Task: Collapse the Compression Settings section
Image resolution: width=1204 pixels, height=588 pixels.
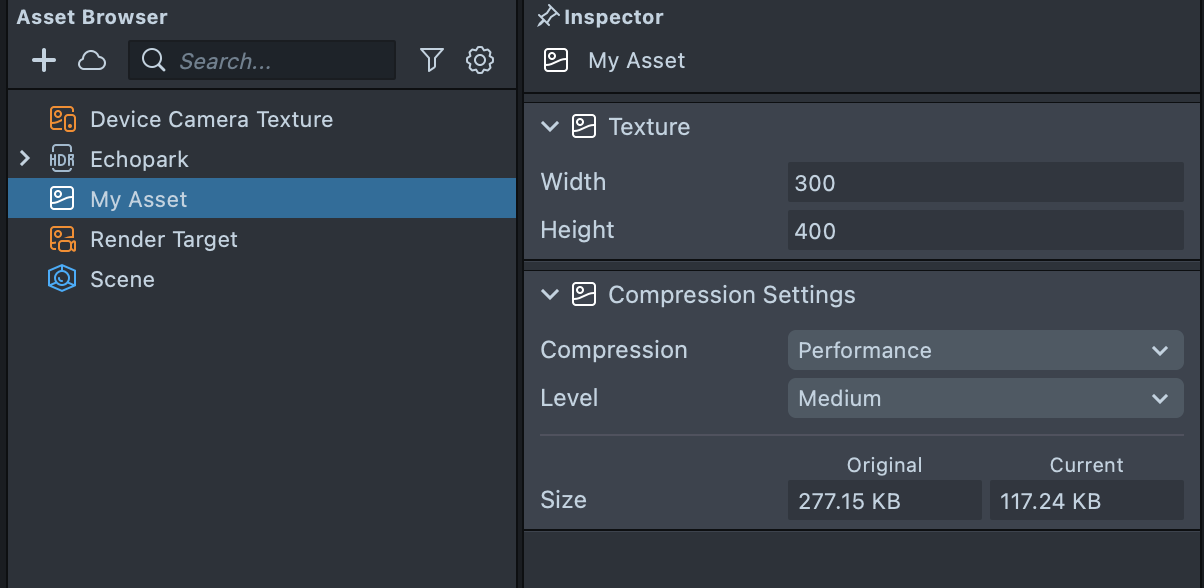Action: tap(549, 295)
